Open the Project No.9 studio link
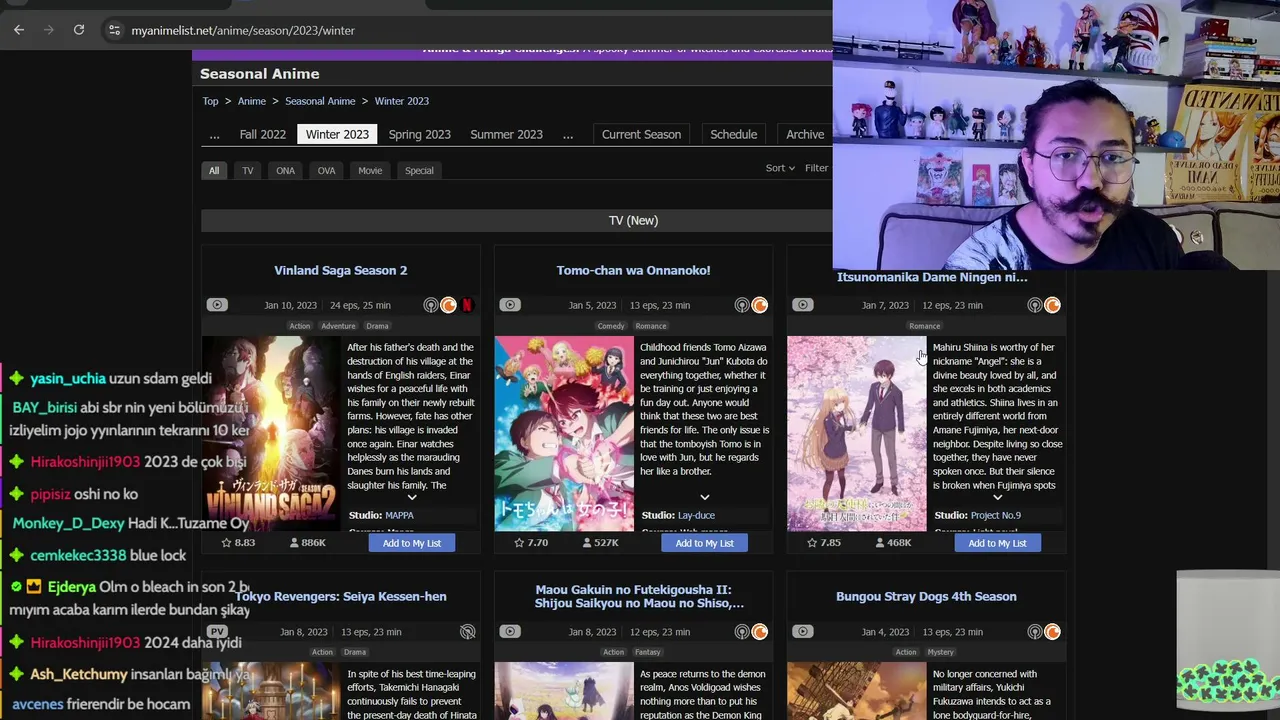The image size is (1280, 720). 996,515
